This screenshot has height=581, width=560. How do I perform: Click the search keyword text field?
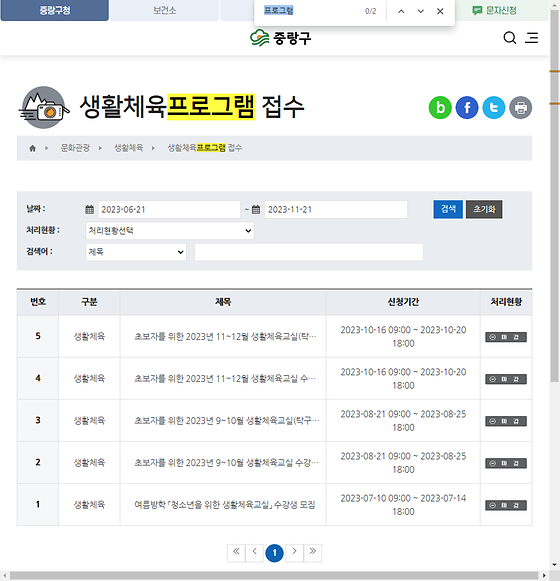pos(309,252)
